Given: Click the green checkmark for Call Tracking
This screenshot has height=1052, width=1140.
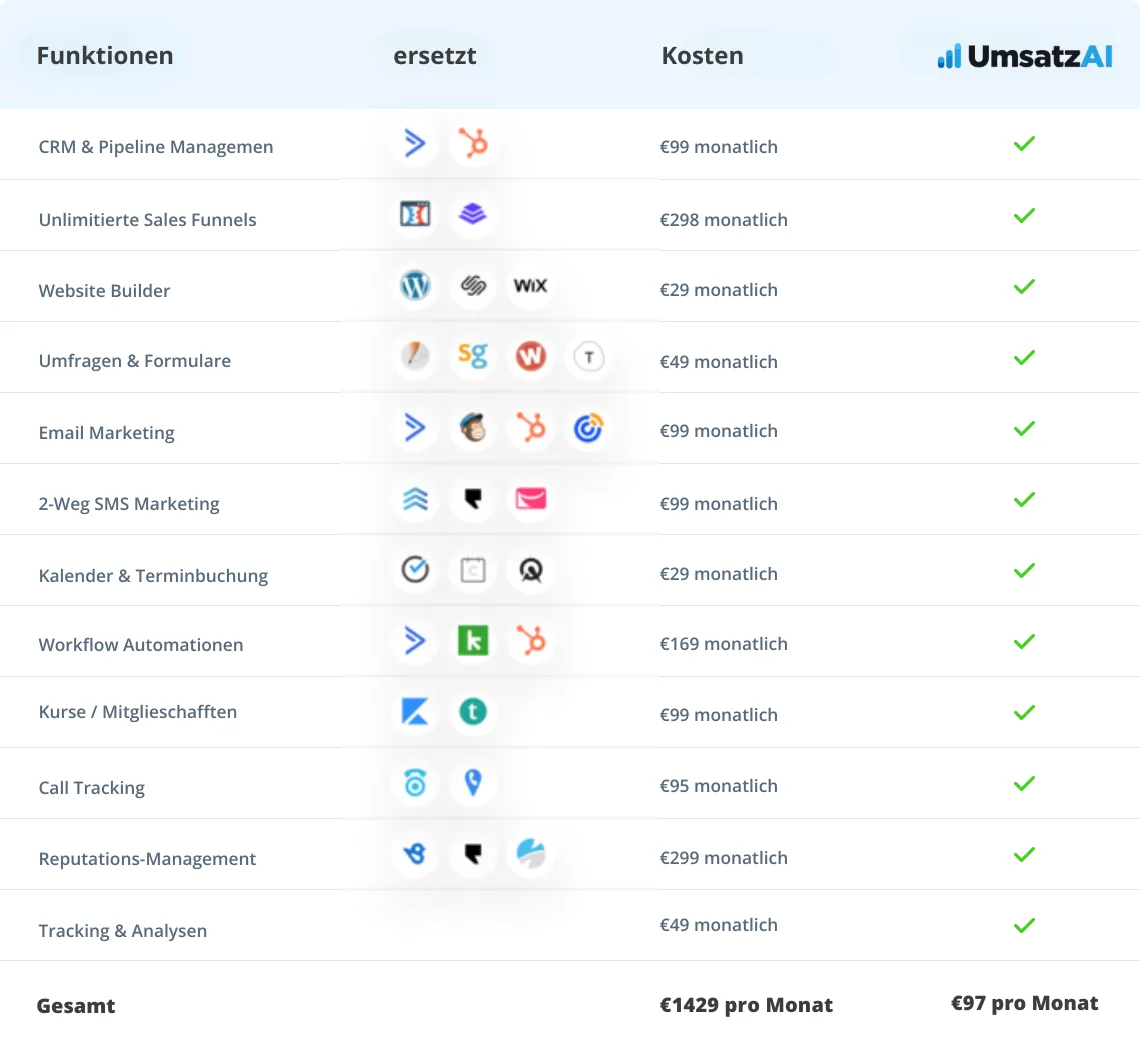Looking at the screenshot, I should point(1024,784).
